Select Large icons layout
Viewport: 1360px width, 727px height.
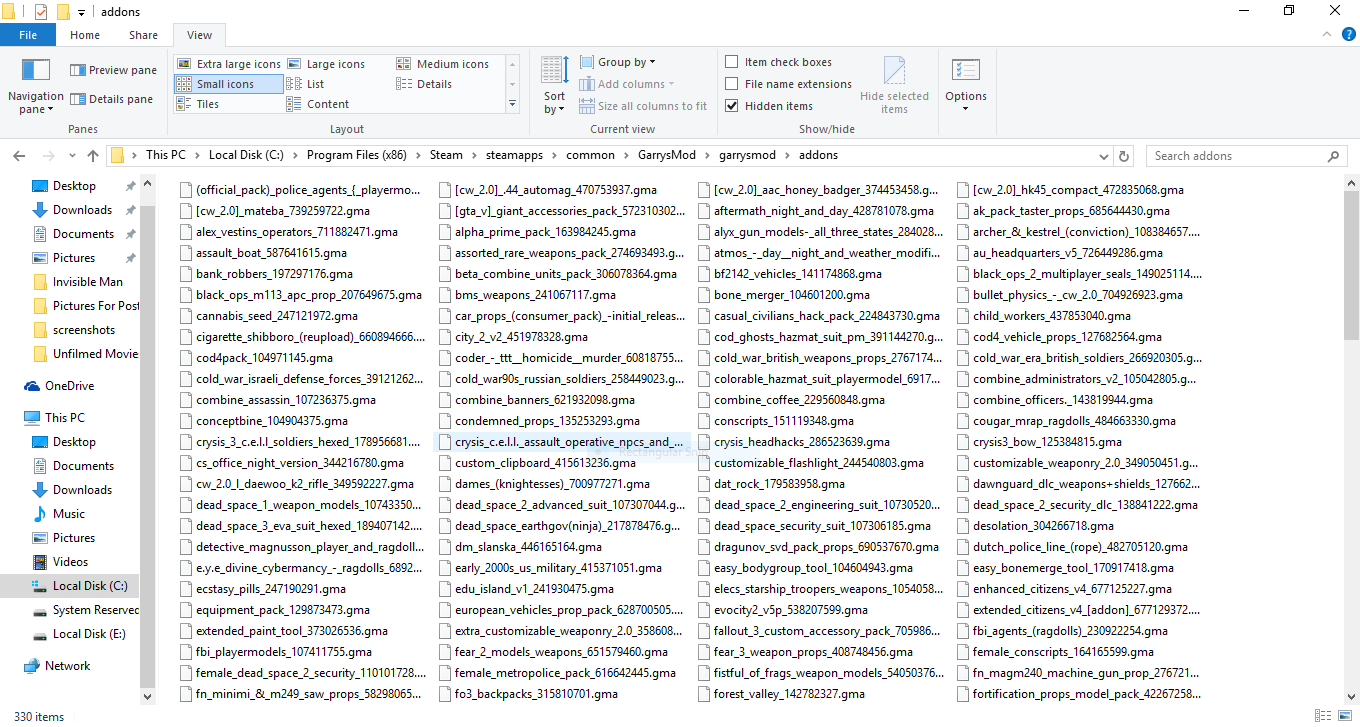coord(326,64)
